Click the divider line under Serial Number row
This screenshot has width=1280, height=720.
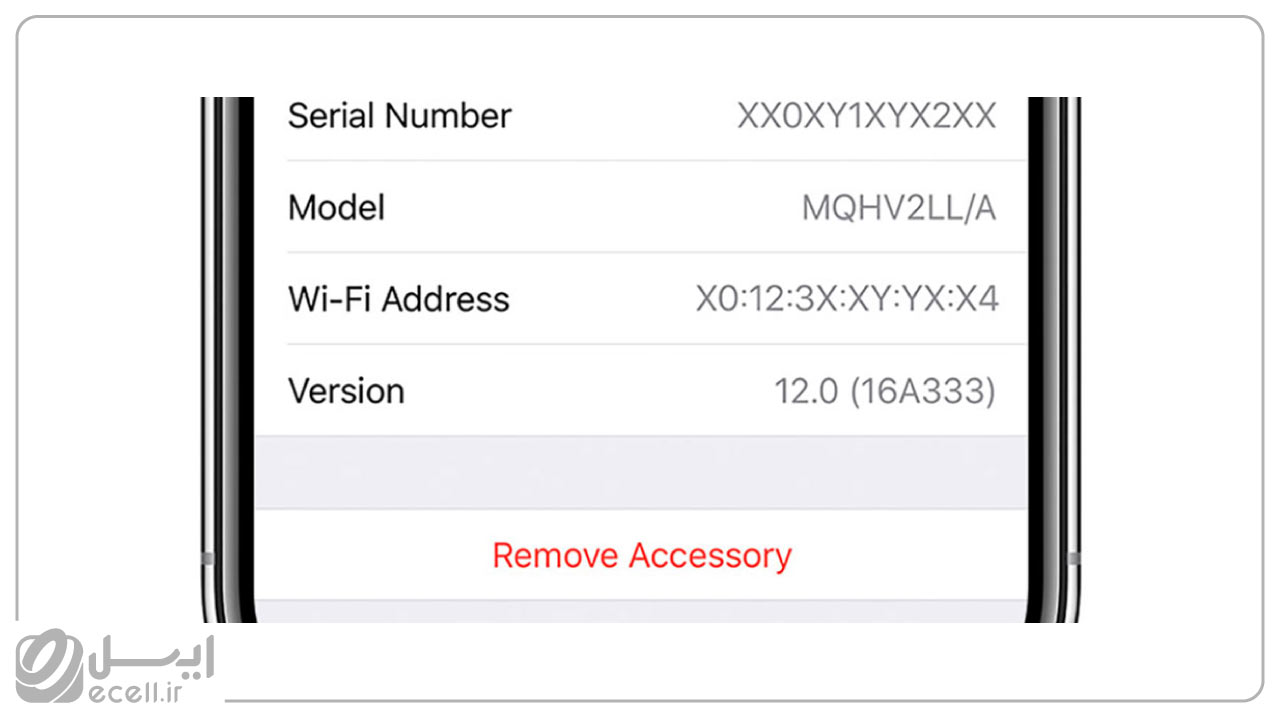[656, 160]
